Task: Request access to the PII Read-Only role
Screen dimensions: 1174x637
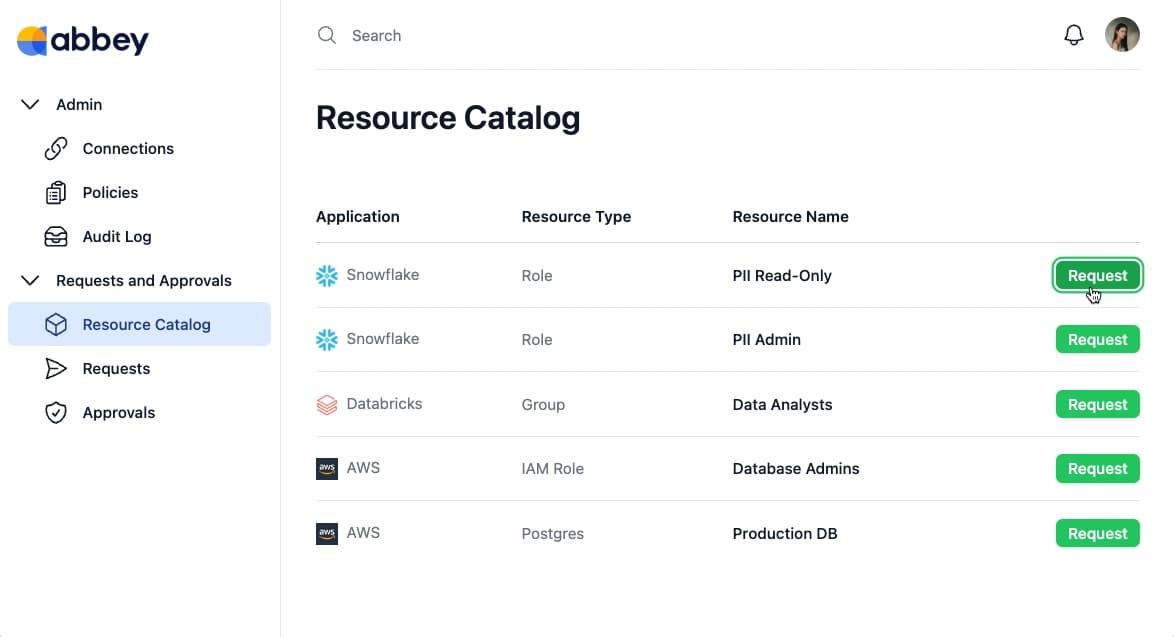Action: 1097,275
